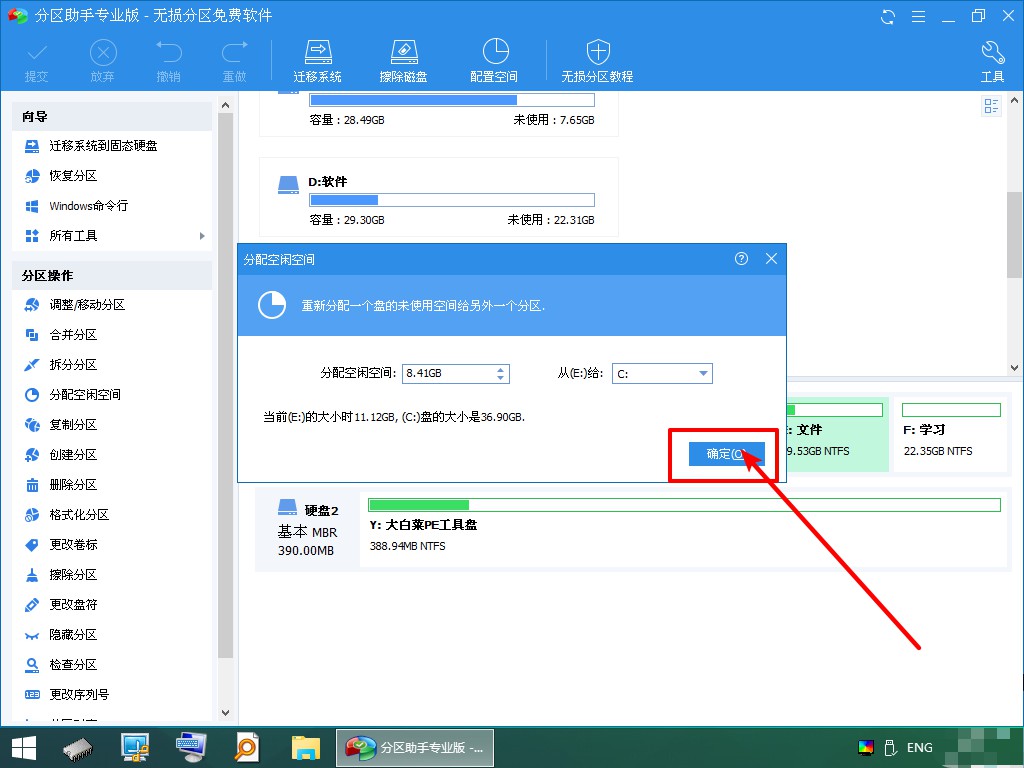Click the 重做 (redo) toolbar icon

234,61
